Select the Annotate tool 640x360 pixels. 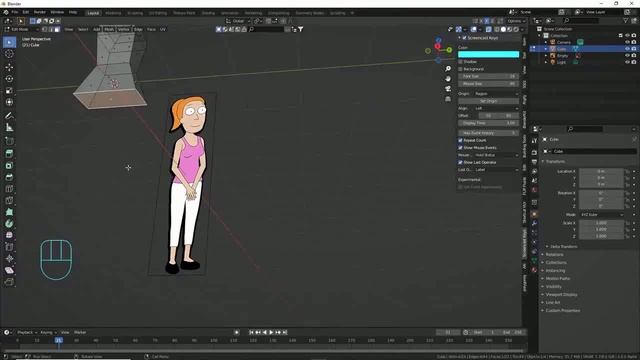9,116
